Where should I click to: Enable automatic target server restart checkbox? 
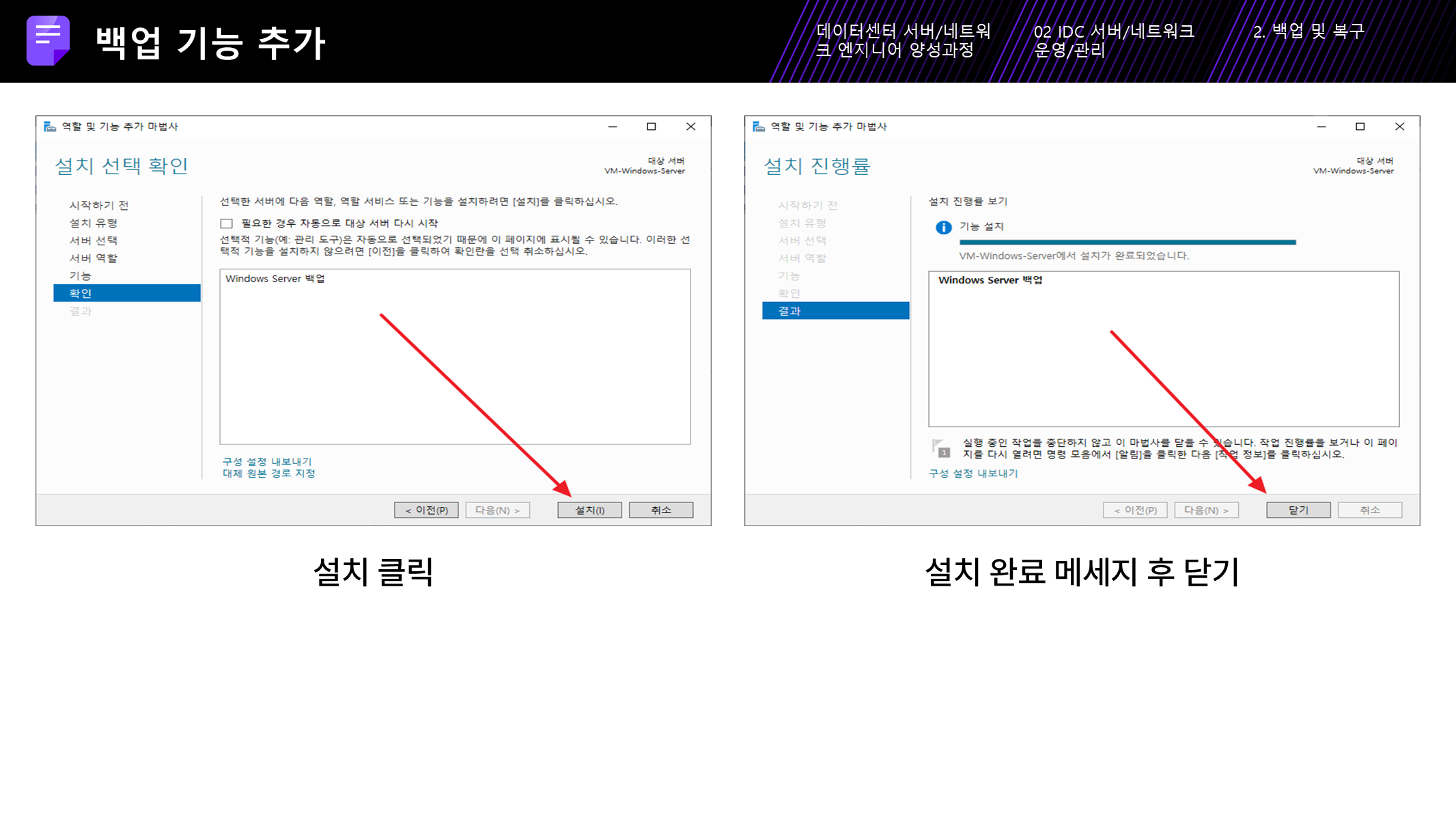coord(227,223)
